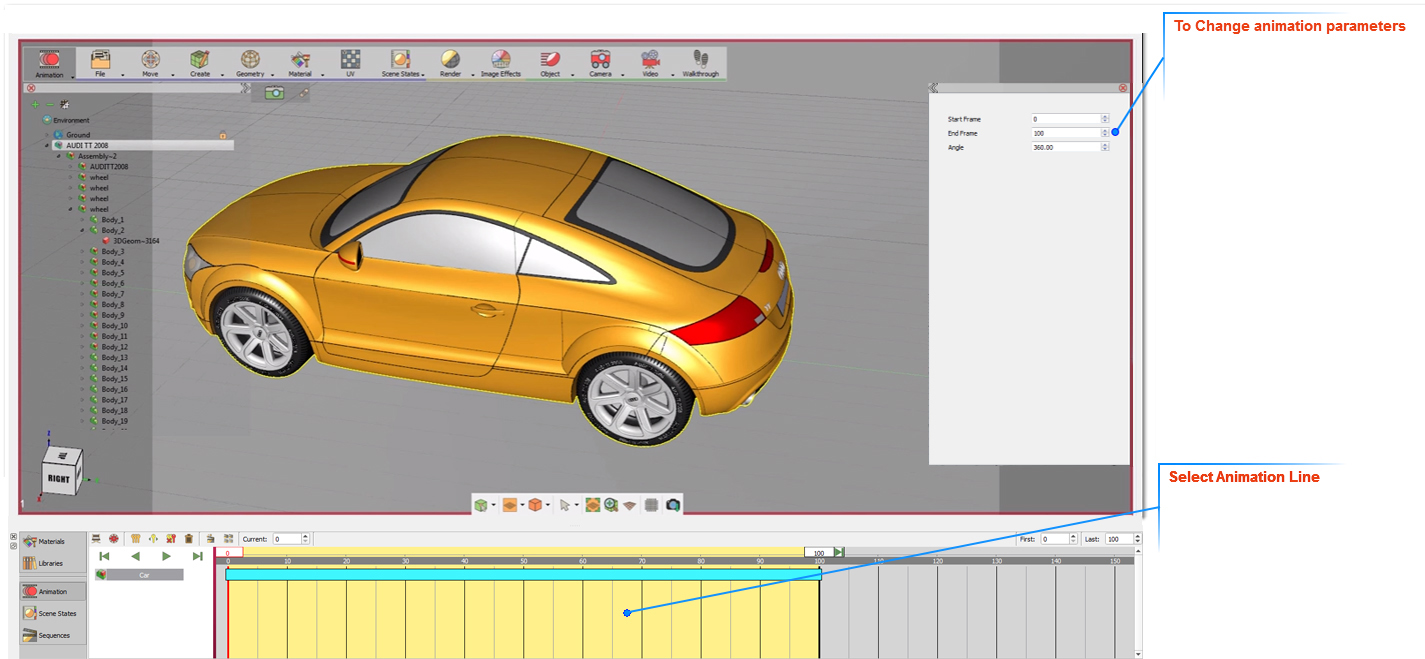Click the green plus icon above scene tree
Image resolution: width=1425 pixels, height=659 pixels.
pyautogui.click(x=36, y=104)
